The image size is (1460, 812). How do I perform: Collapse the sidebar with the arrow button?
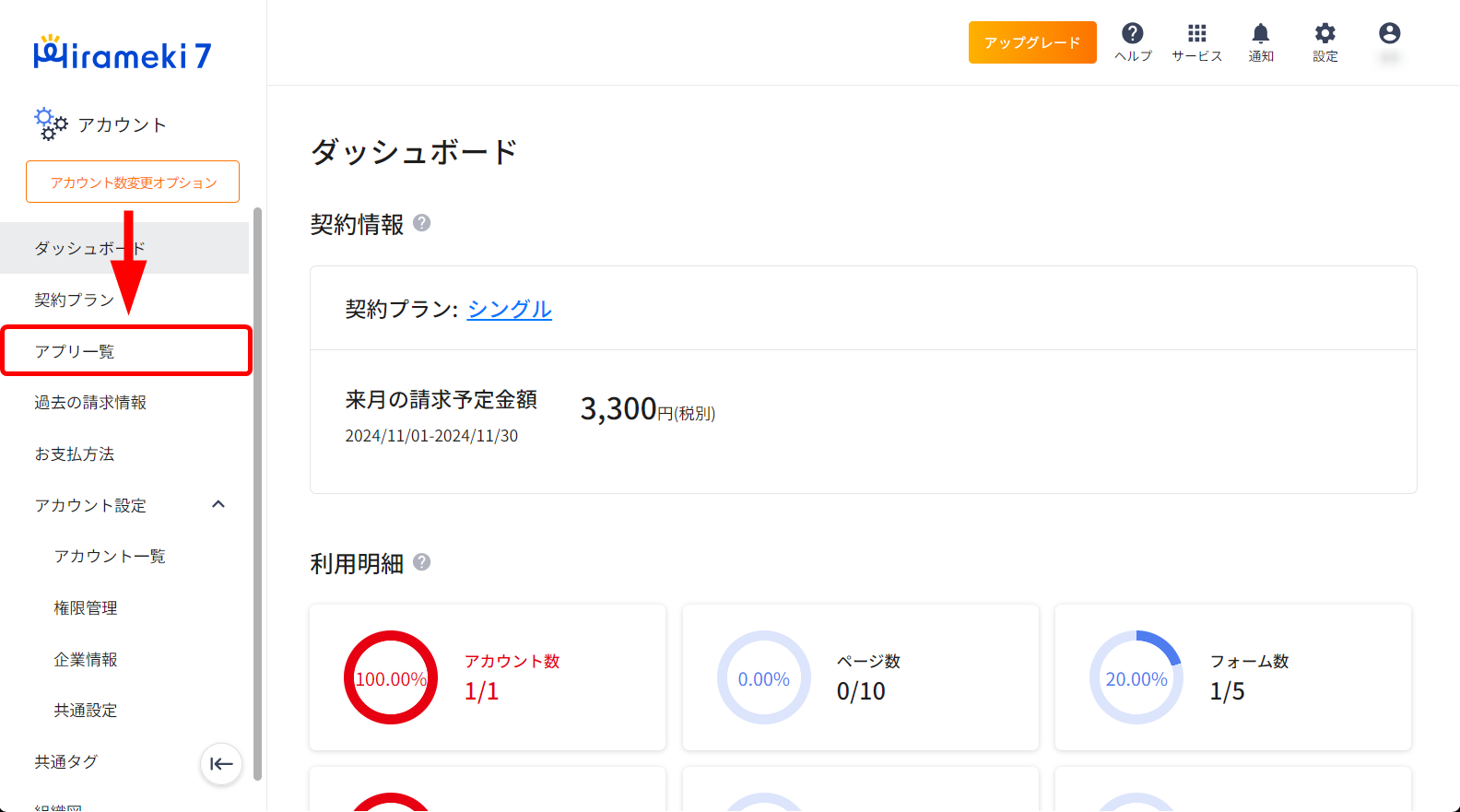point(221,764)
